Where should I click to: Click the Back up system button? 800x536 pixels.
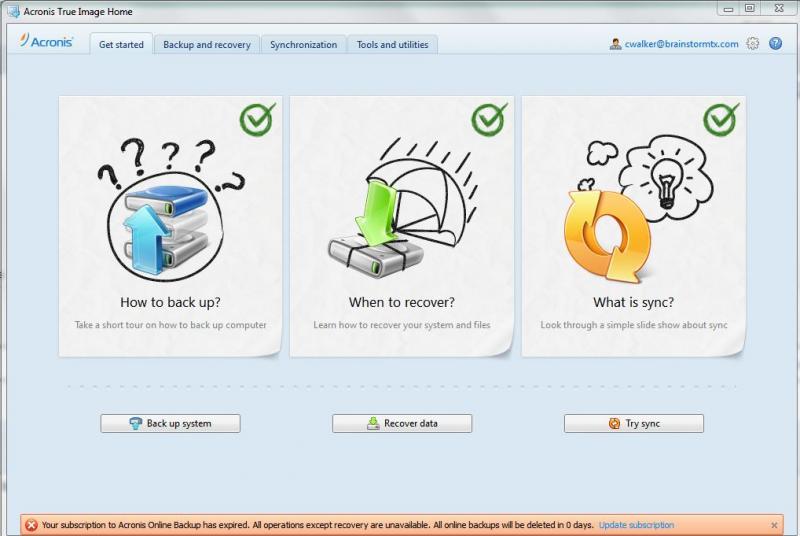pyautogui.click(x=170, y=423)
